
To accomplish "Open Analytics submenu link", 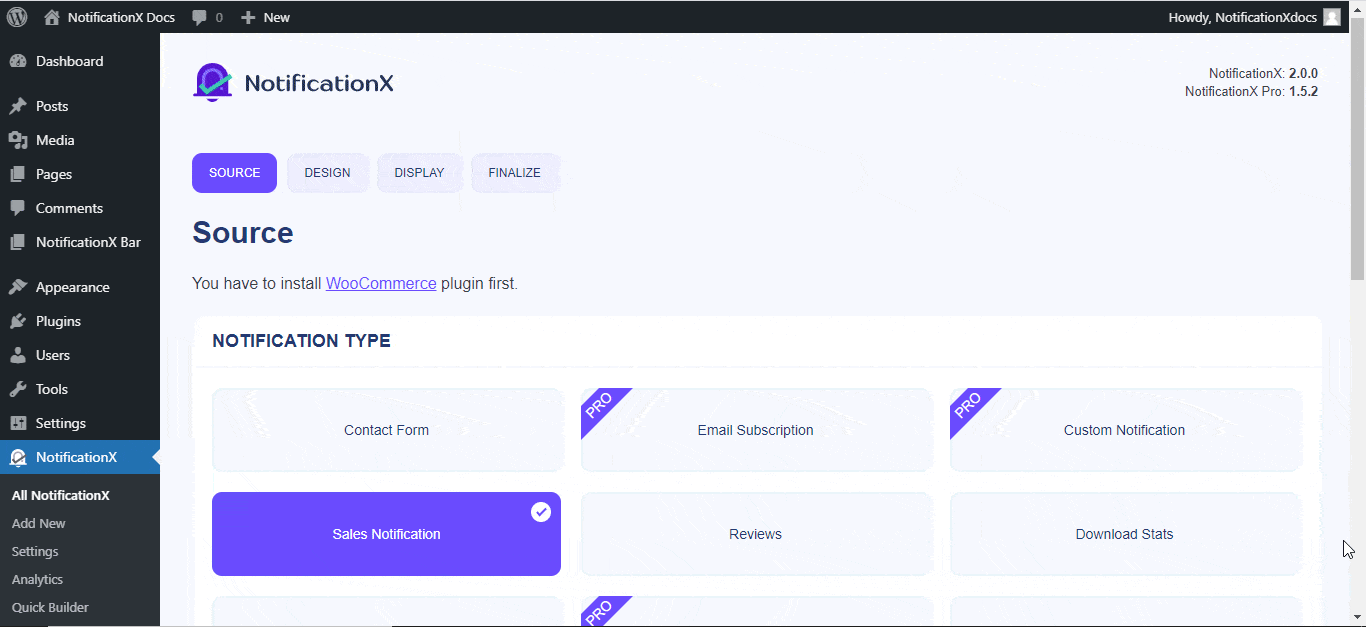I will click(x=37, y=579).
